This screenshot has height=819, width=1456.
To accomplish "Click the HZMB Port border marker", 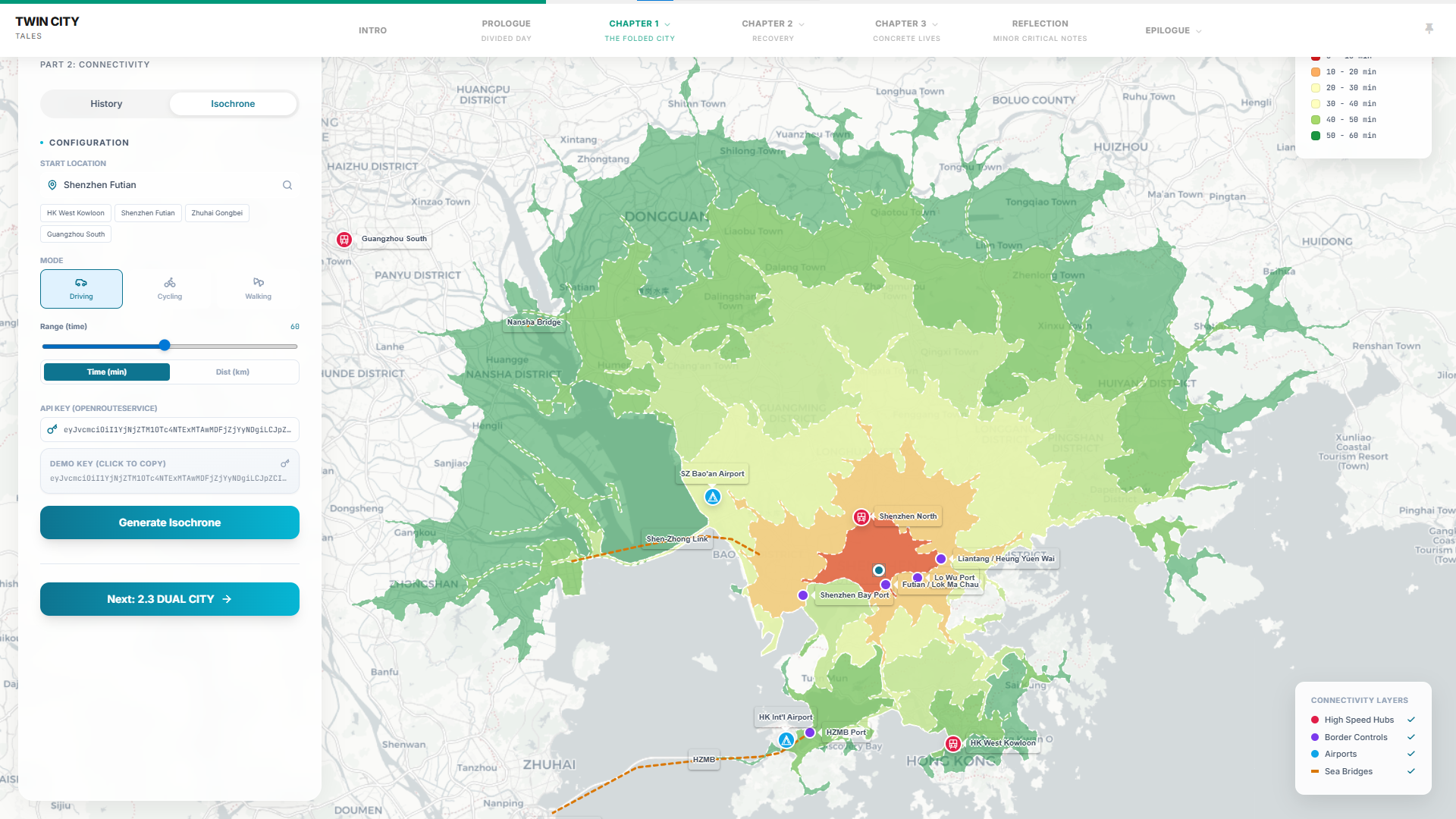I will click(810, 733).
